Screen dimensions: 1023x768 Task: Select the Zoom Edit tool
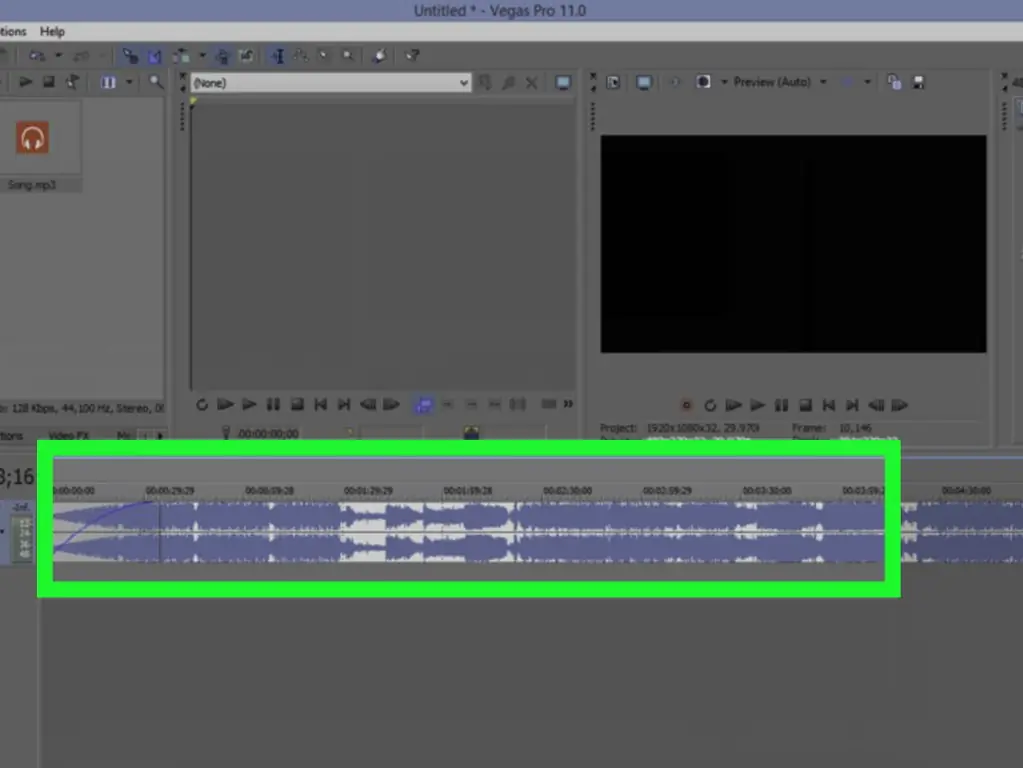348,56
